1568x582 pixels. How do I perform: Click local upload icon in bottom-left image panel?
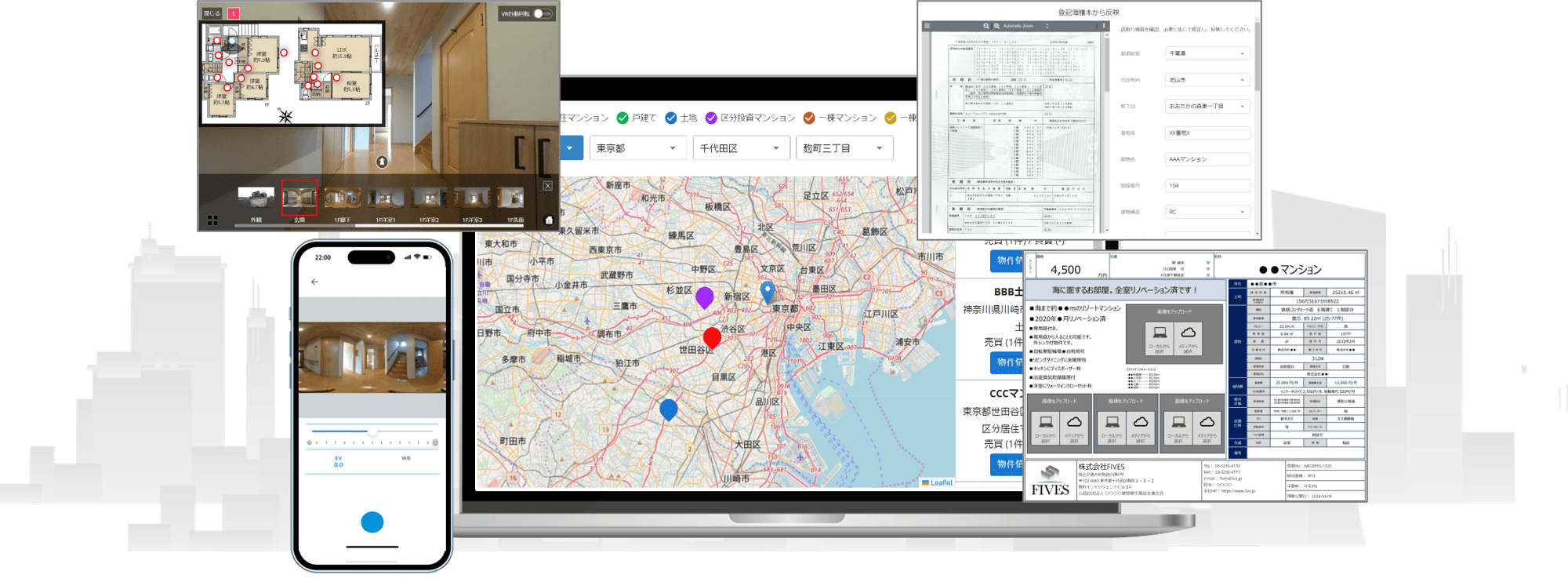click(1046, 422)
